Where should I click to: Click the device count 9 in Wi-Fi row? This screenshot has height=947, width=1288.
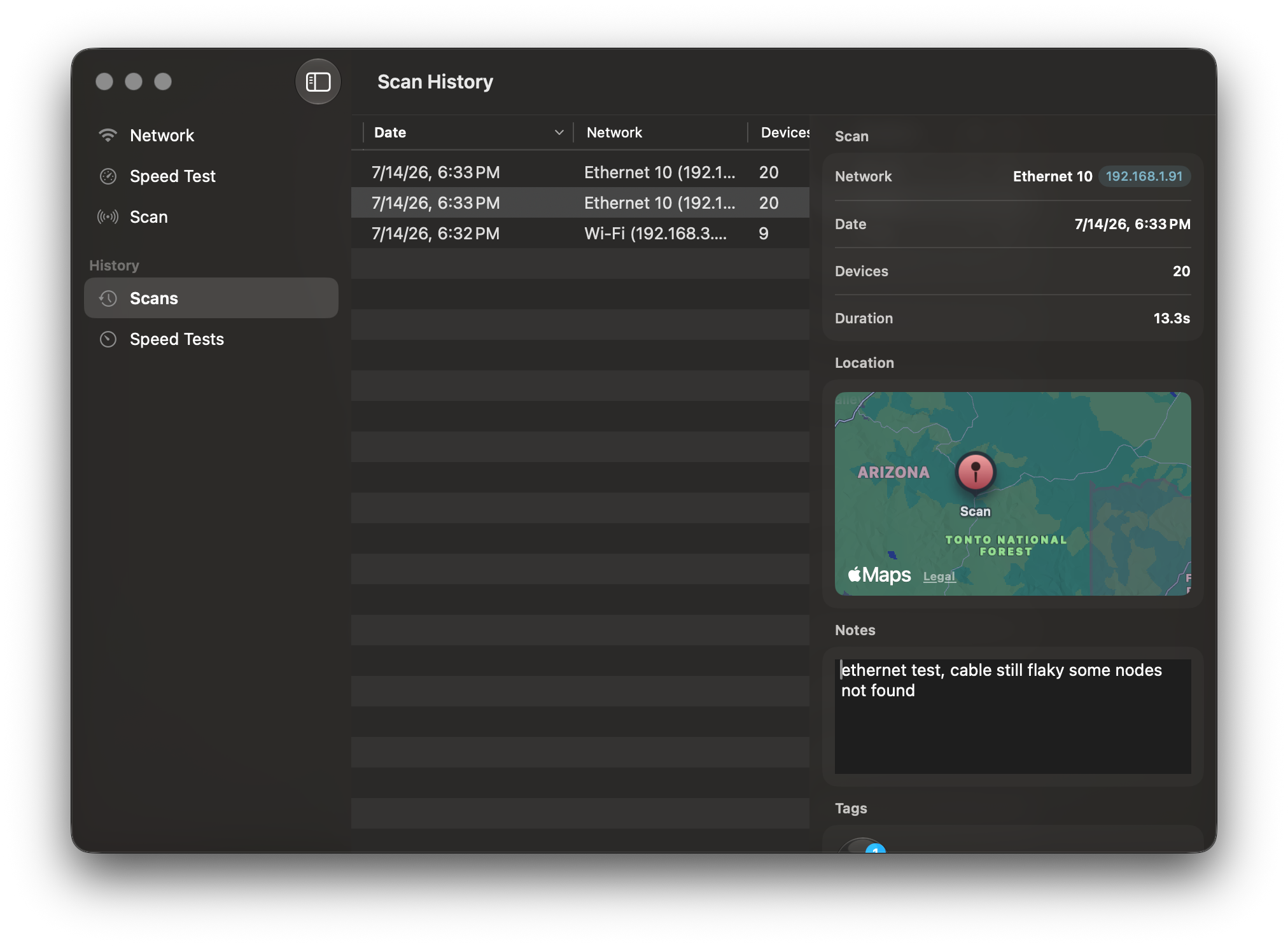click(764, 234)
